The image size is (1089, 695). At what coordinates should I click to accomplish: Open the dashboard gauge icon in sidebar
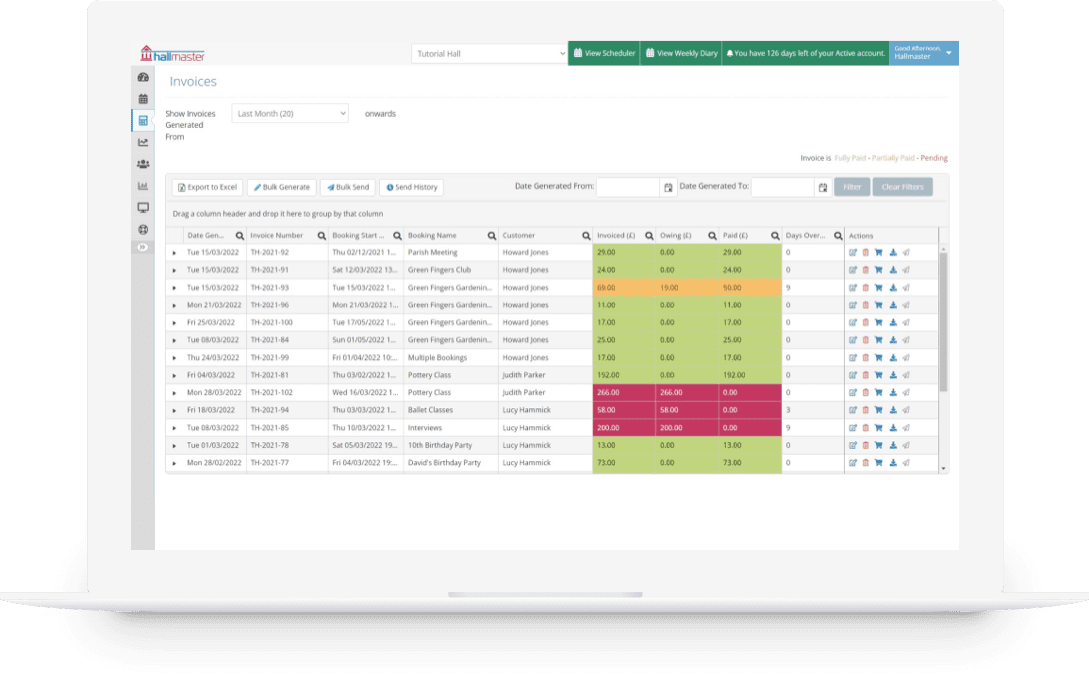(x=143, y=77)
